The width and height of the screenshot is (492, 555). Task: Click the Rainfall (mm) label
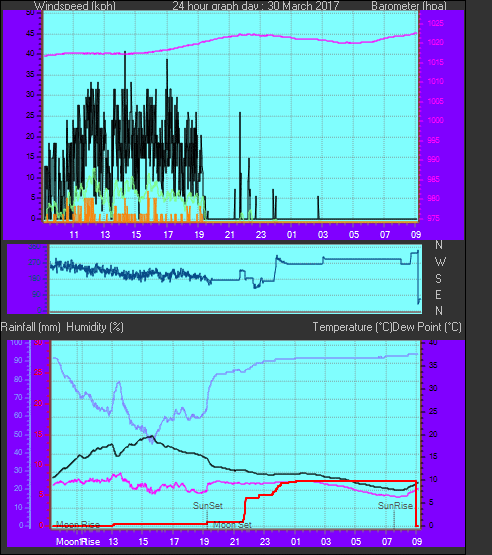click(x=30, y=327)
